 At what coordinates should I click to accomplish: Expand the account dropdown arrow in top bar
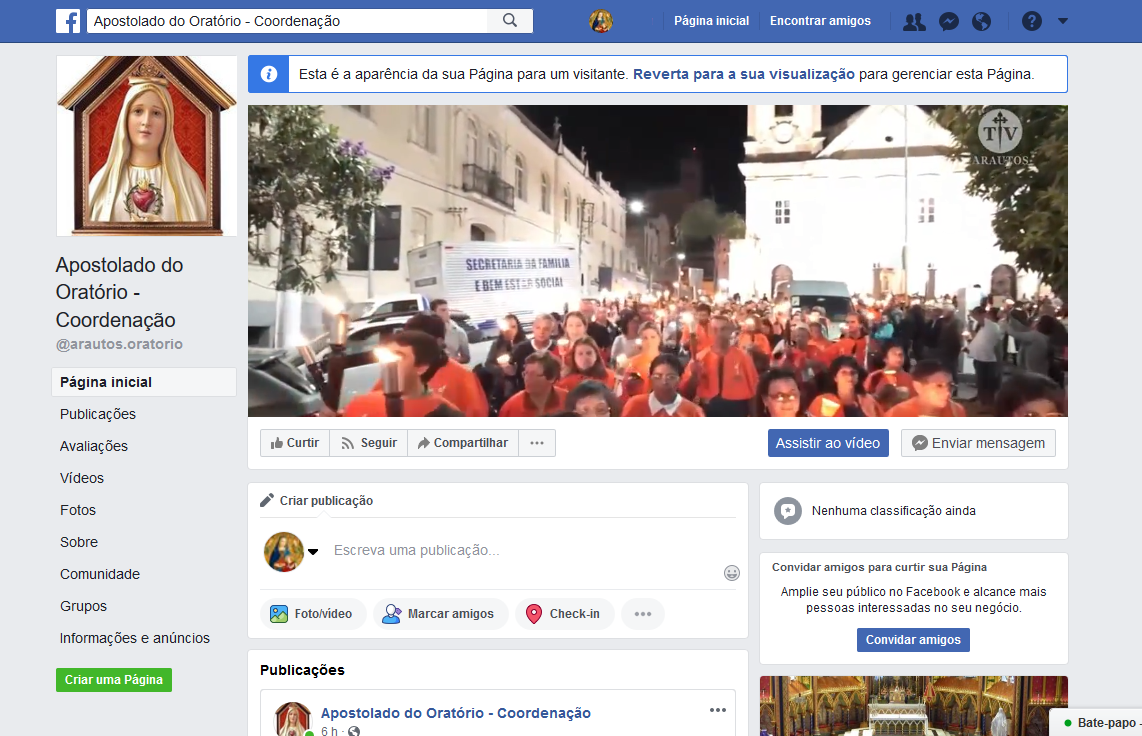[1063, 21]
